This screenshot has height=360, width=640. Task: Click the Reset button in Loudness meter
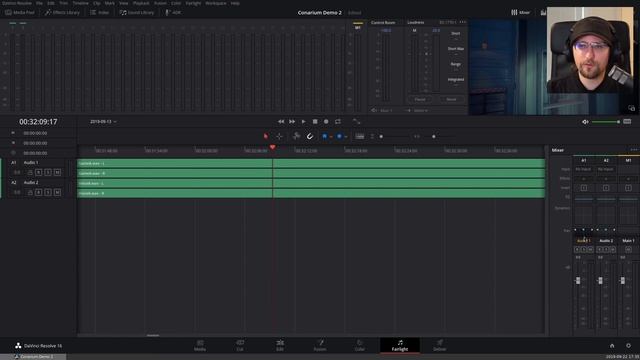coord(451,99)
